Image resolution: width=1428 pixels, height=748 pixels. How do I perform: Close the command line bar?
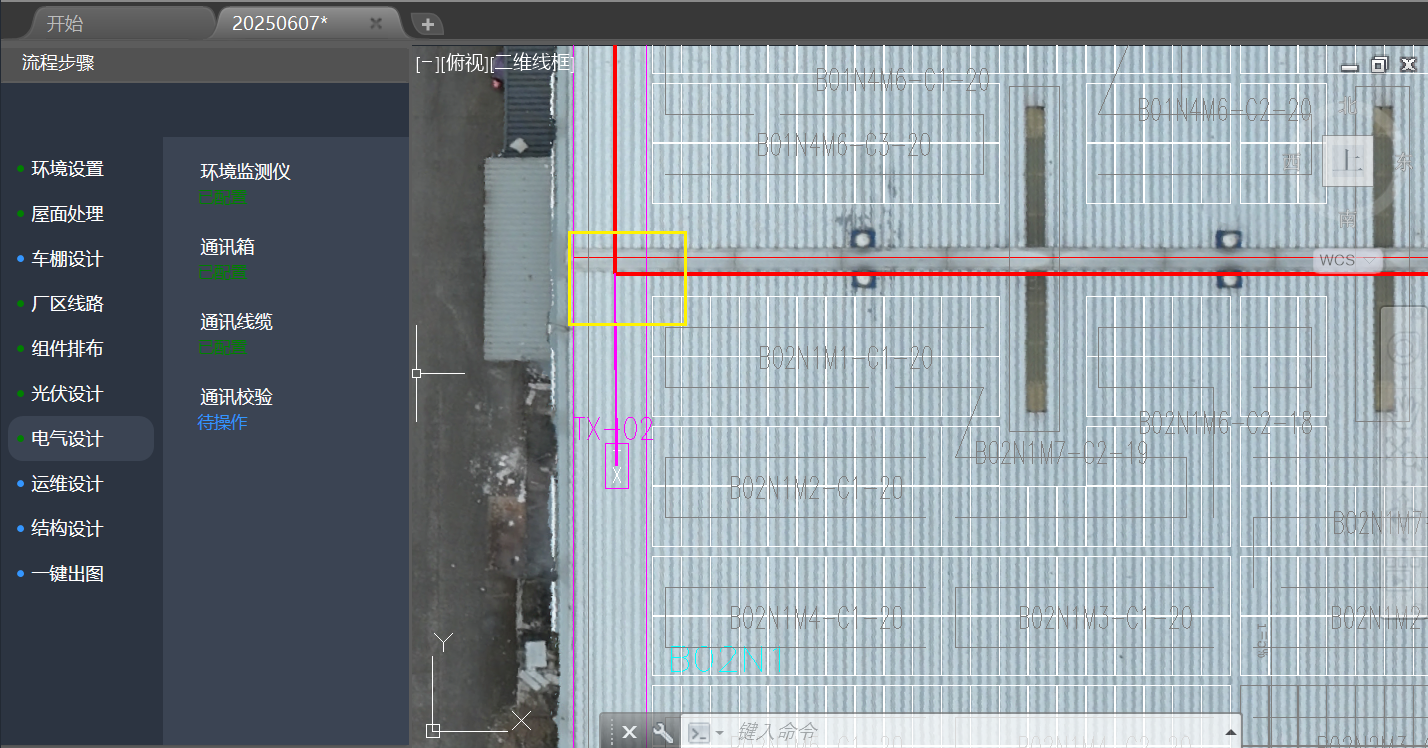(629, 732)
